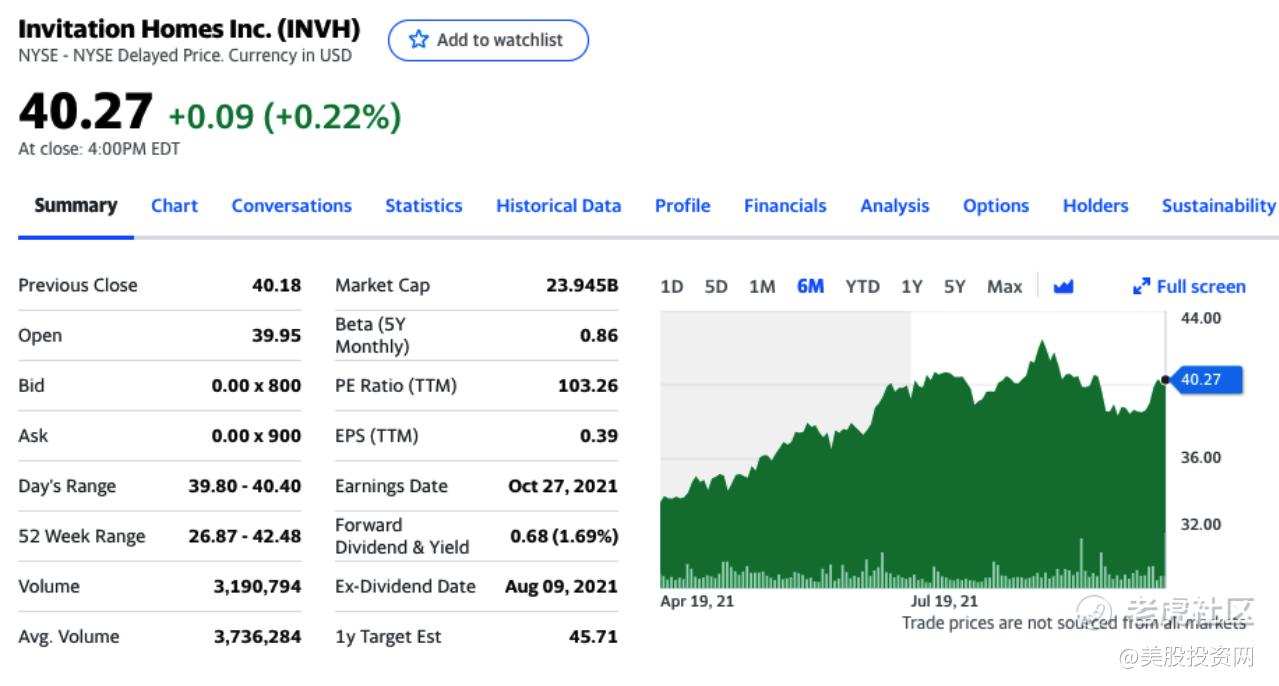Switch chart type with the mountain chart icon

pos(1063,287)
